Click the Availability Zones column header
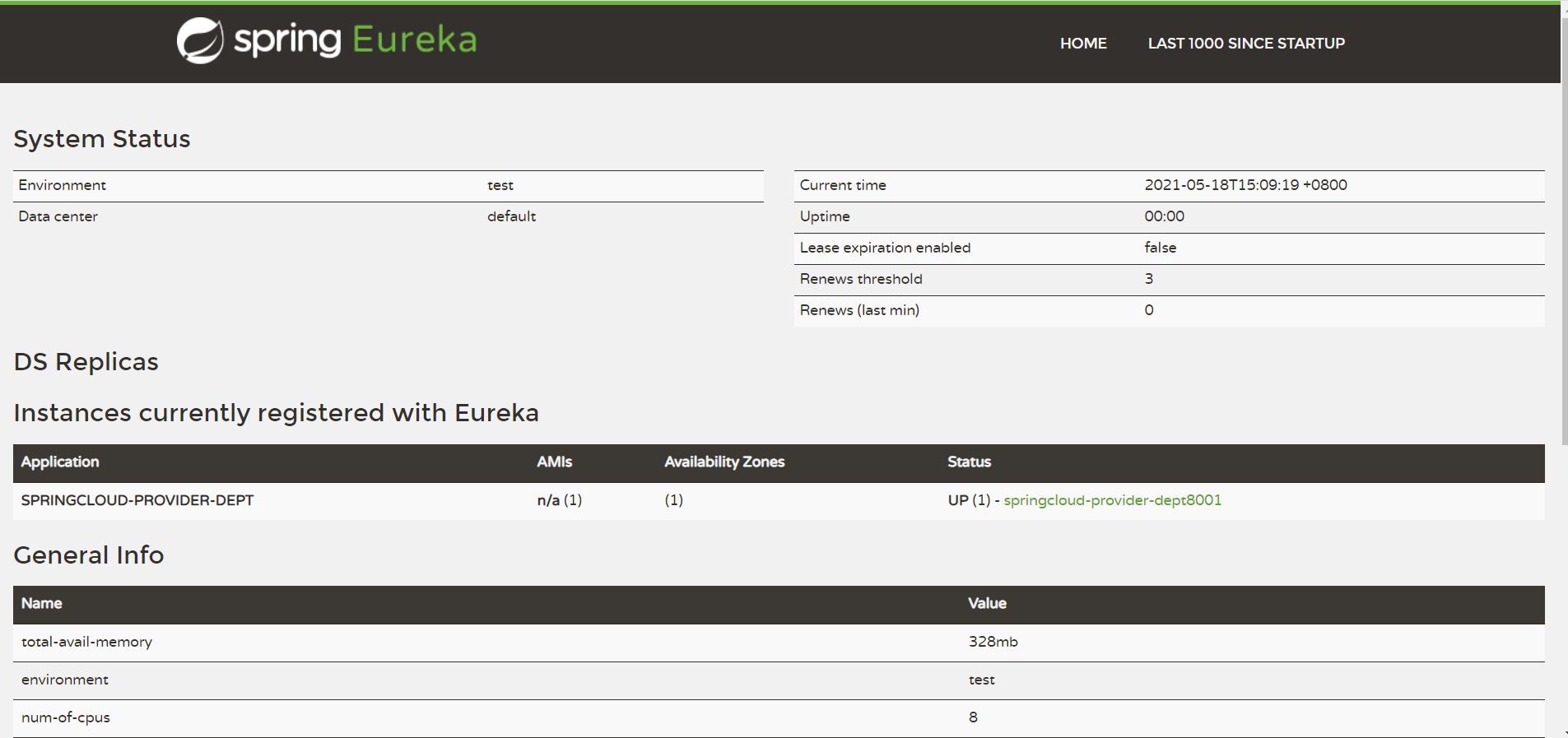1568x738 pixels. (724, 462)
